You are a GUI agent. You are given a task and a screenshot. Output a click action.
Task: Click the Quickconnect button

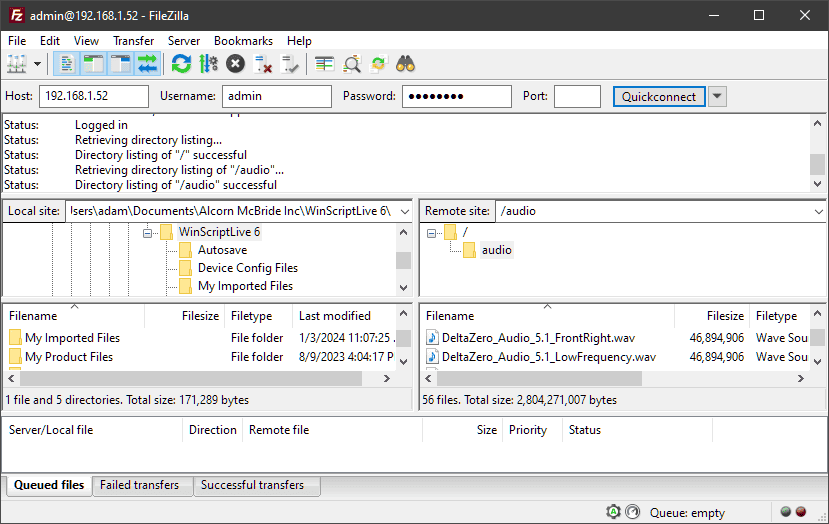point(658,96)
